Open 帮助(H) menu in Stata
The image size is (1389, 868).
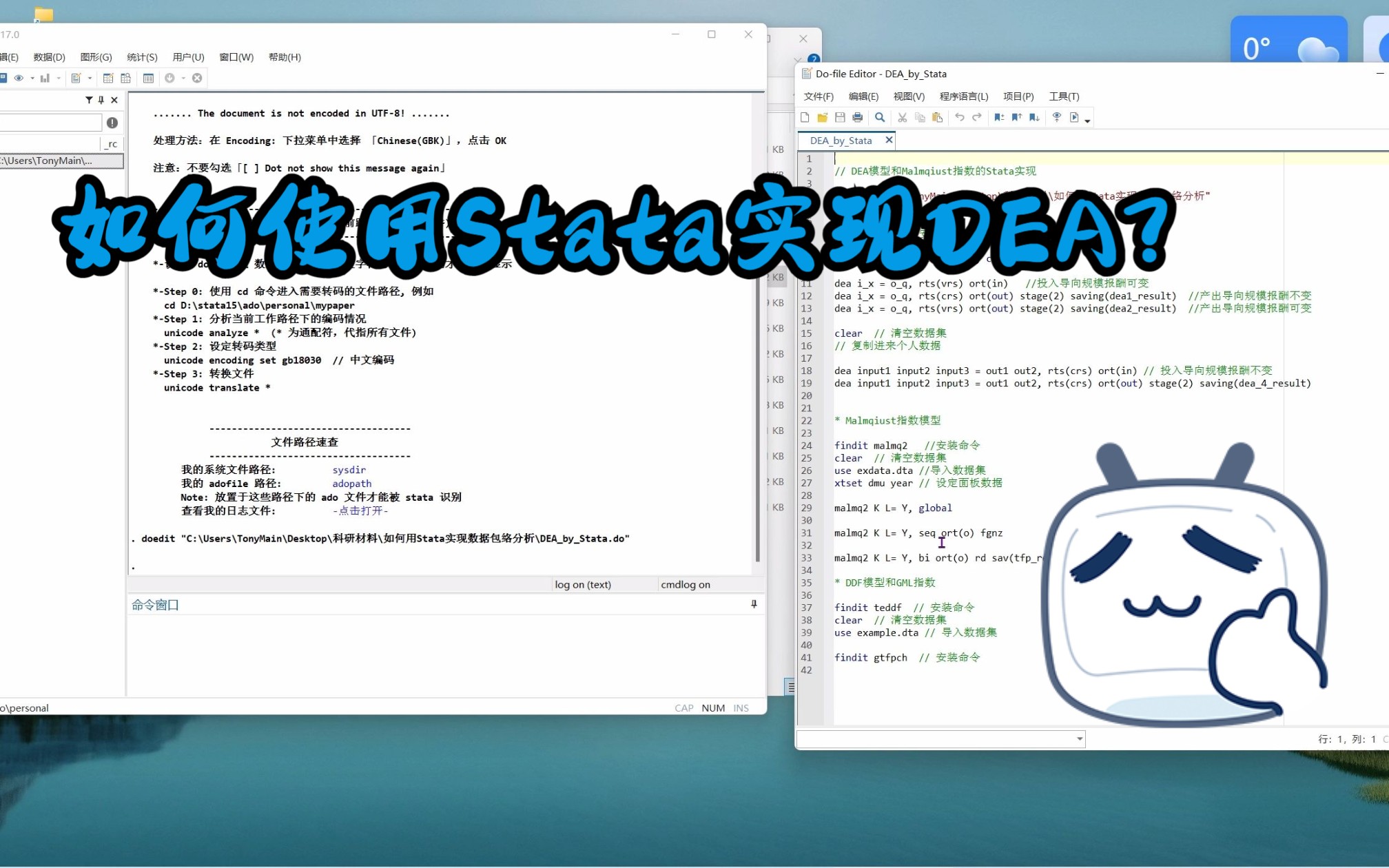coord(285,57)
